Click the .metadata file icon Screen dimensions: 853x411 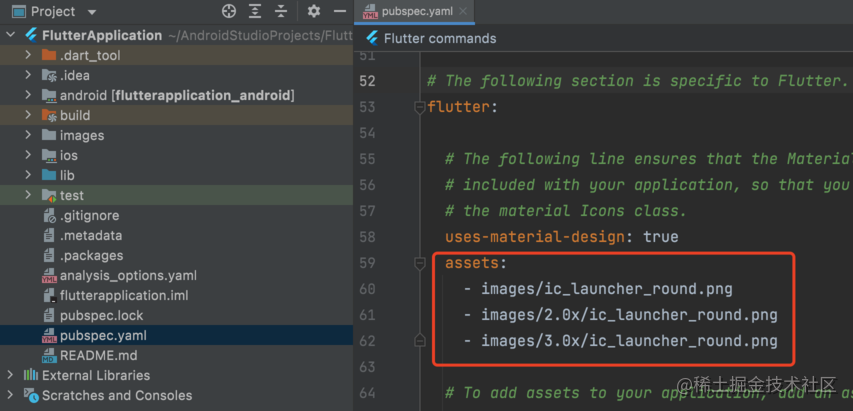point(49,235)
